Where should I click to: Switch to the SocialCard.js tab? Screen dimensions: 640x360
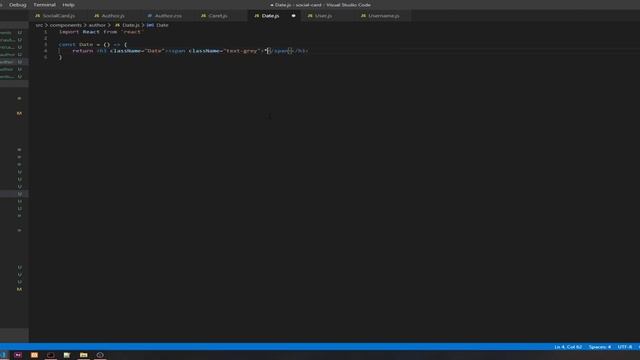[x=55, y=16]
